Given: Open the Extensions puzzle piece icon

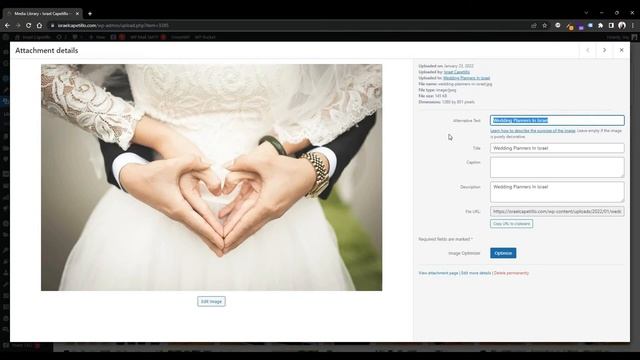Looking at the screenshot, I should click(600, 25).
